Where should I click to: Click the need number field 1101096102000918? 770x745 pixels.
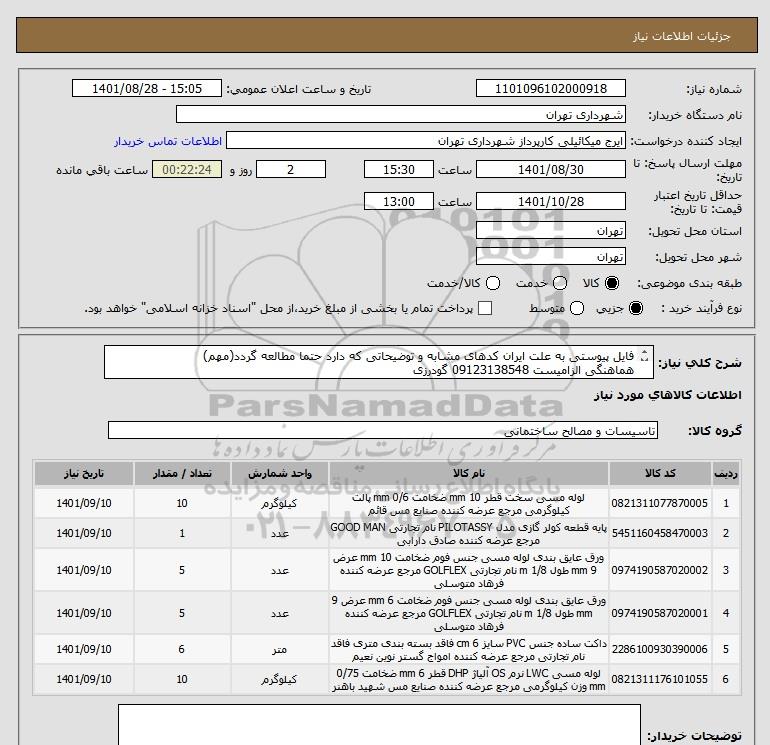(x=550, y=88)
